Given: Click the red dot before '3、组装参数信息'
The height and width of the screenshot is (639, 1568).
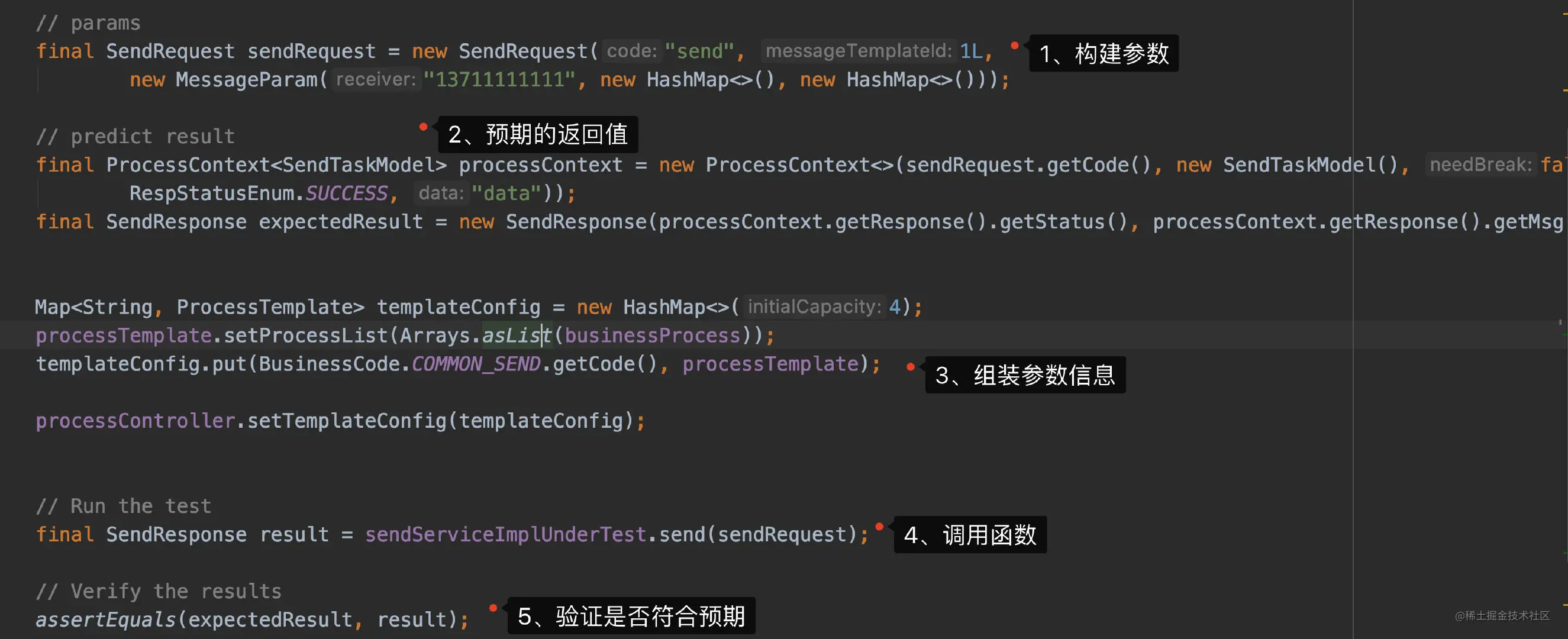Looking at the screenshot, I should (911, 366).
